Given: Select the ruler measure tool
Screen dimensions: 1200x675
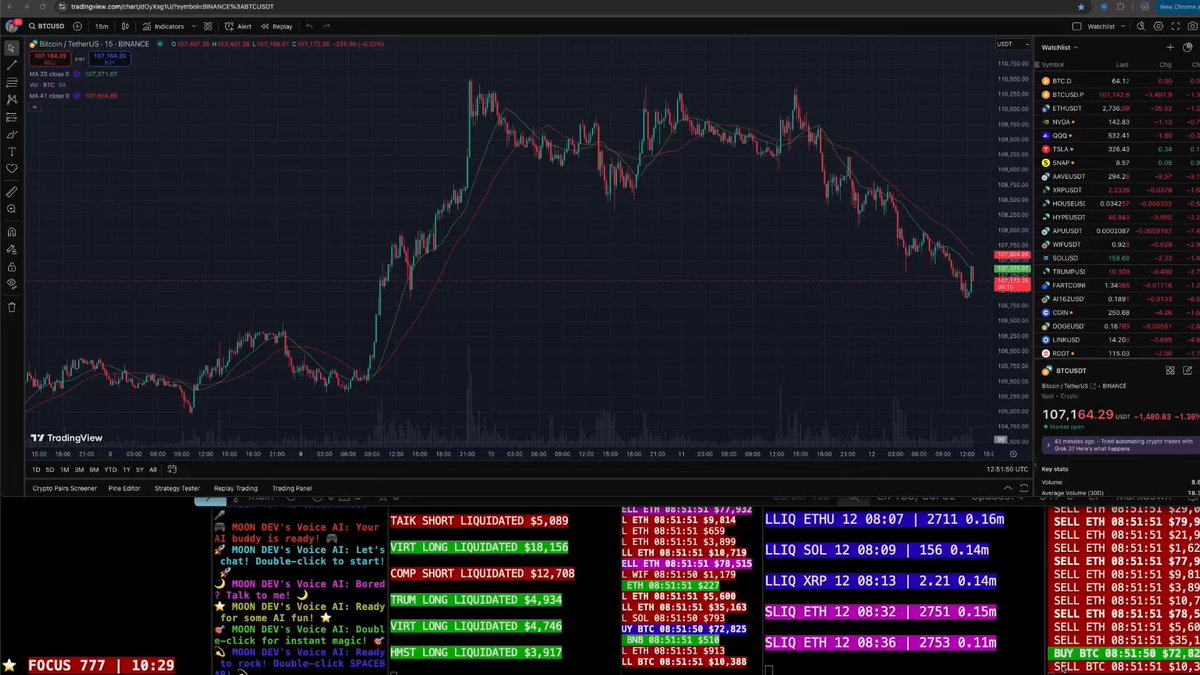Looking at the screenshot, I should pyautogui.click(x=12, y=191).
